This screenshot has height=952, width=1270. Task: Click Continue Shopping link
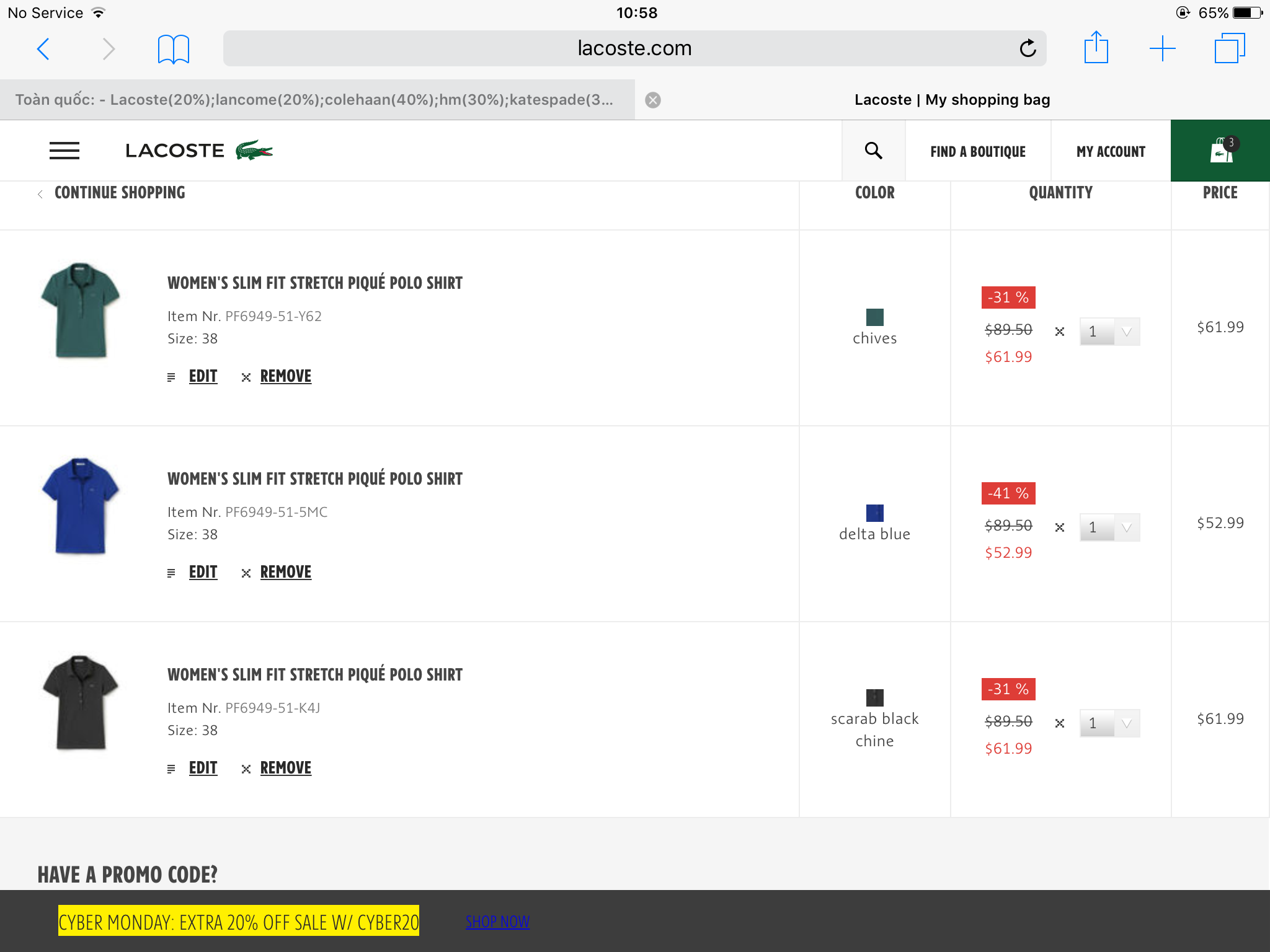[x=120, y=193]
